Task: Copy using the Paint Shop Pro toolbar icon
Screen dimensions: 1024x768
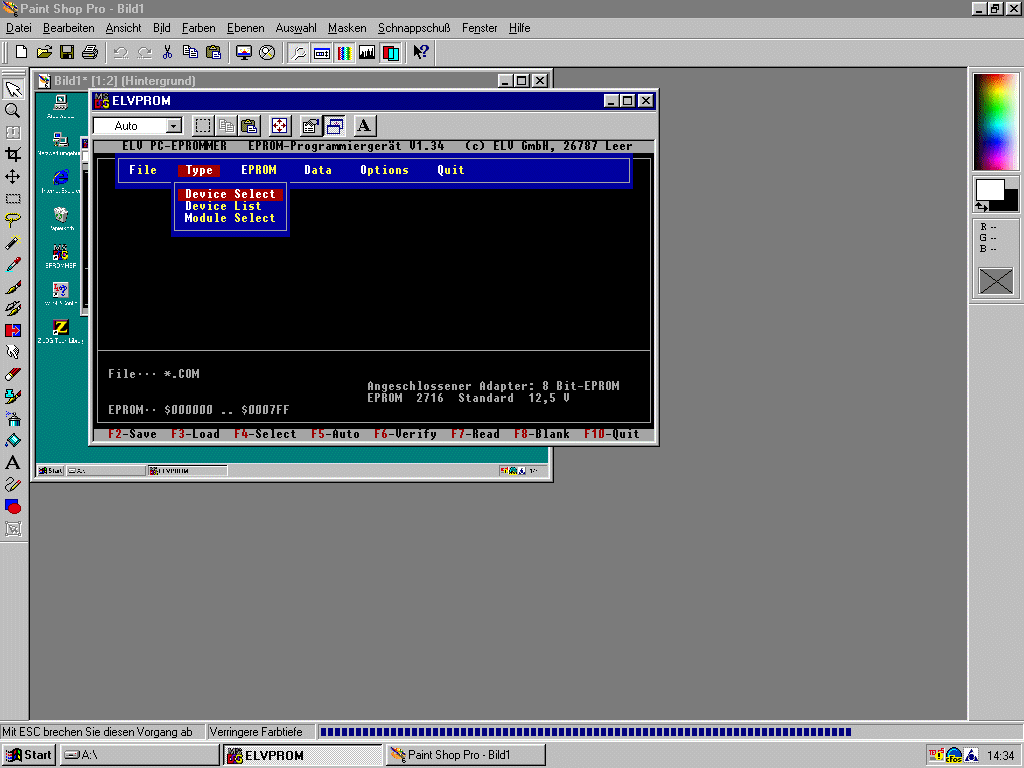Action: (191, 52)
